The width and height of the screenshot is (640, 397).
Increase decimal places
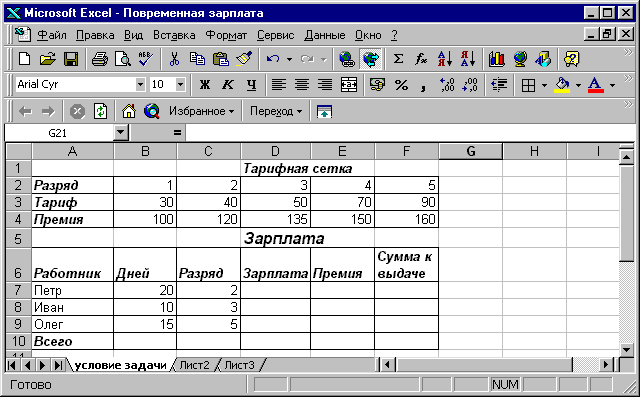[x=447, y=85]
